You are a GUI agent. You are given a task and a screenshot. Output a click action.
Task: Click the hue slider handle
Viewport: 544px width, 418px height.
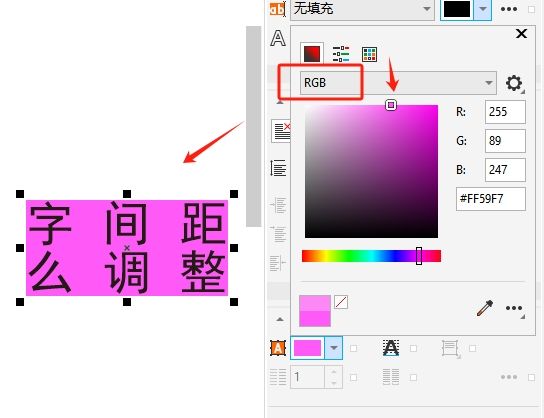pos(419,256)
